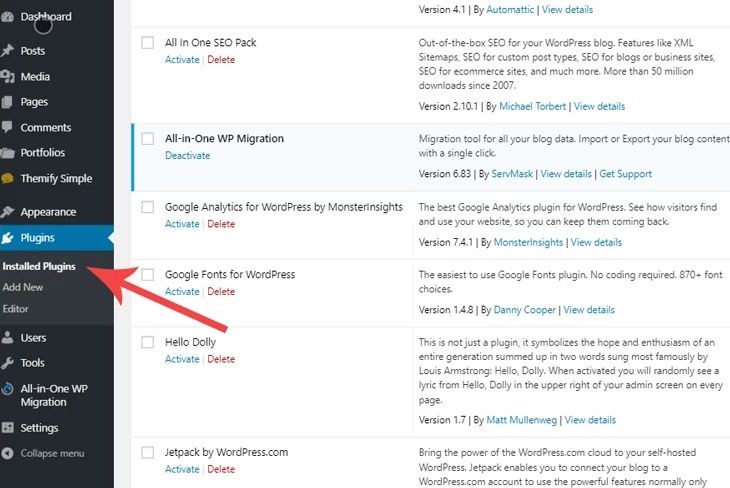Click the Comments bubble icon

click(7, 127)
